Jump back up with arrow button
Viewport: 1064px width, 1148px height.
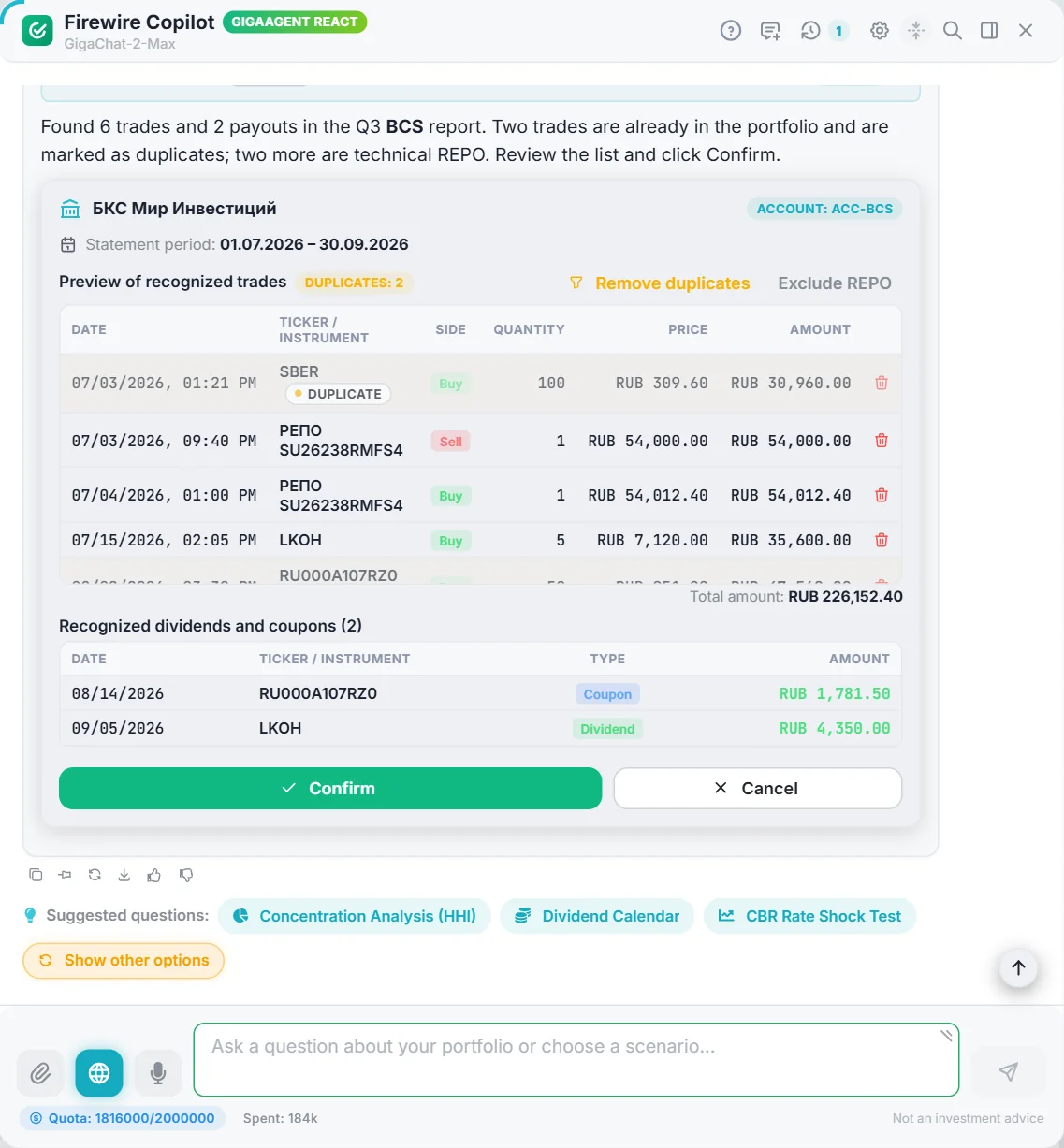[x=1019, y=967]
